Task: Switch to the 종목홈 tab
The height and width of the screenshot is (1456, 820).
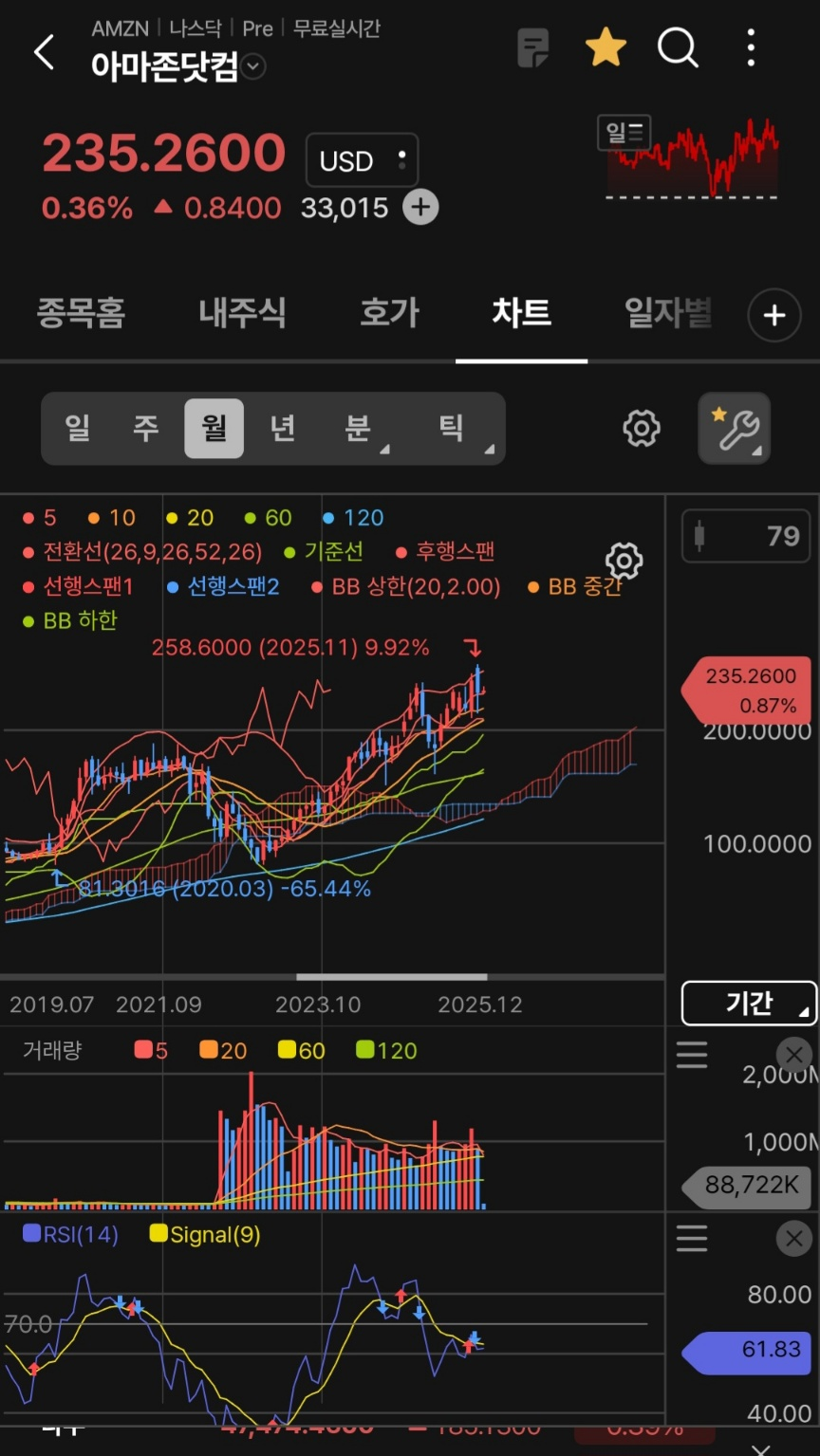Action: (81, 312)
